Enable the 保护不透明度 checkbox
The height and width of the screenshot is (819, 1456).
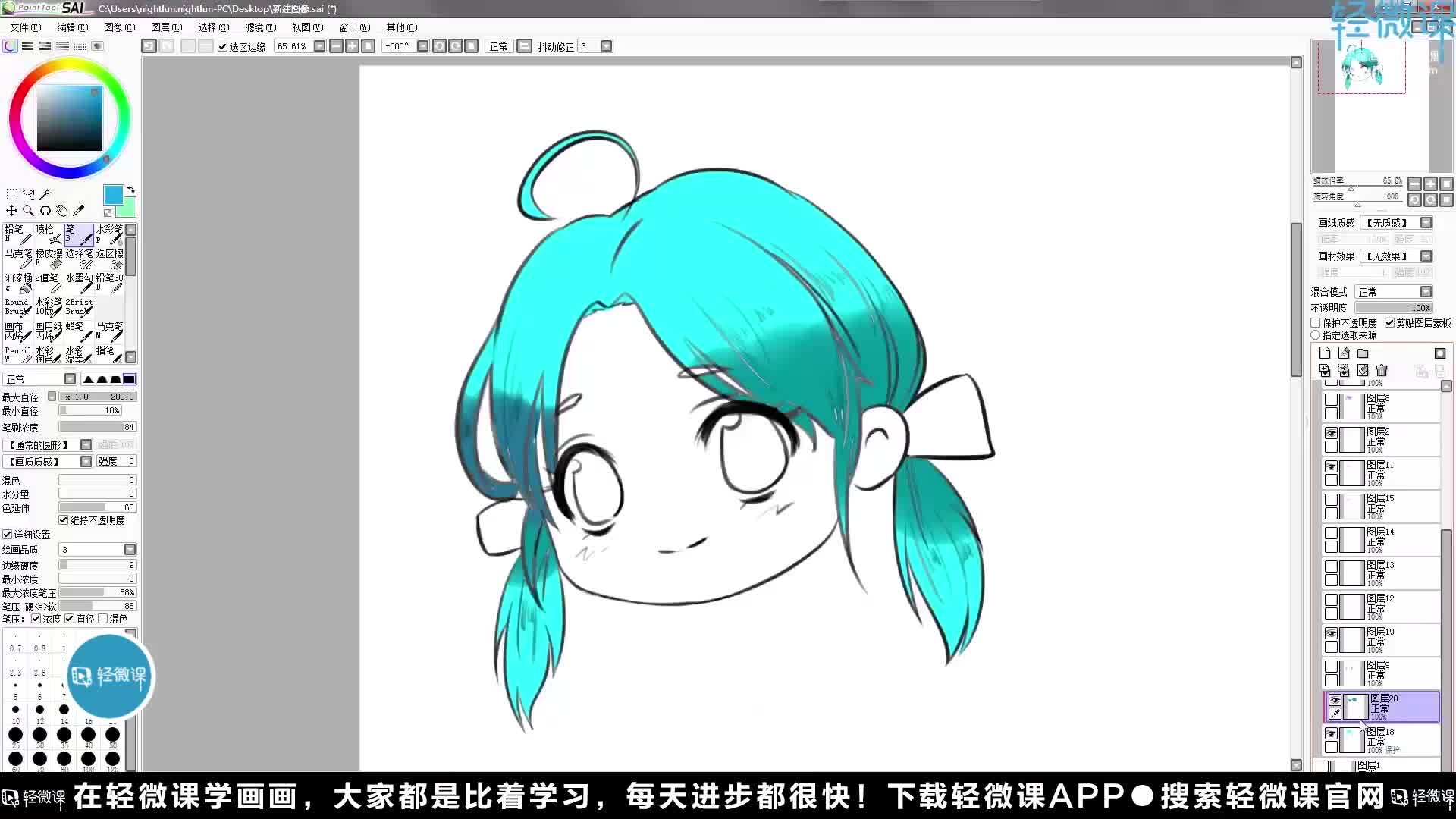click(1316, 322)
